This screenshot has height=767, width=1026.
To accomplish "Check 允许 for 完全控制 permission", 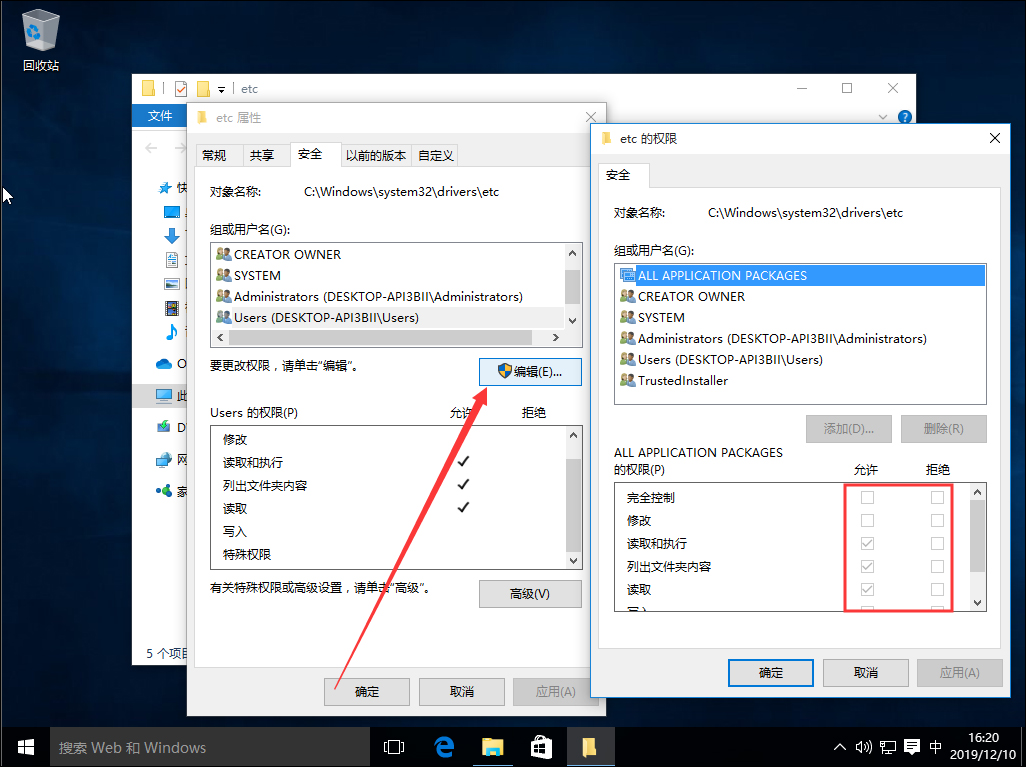I will tap(866, 497).
